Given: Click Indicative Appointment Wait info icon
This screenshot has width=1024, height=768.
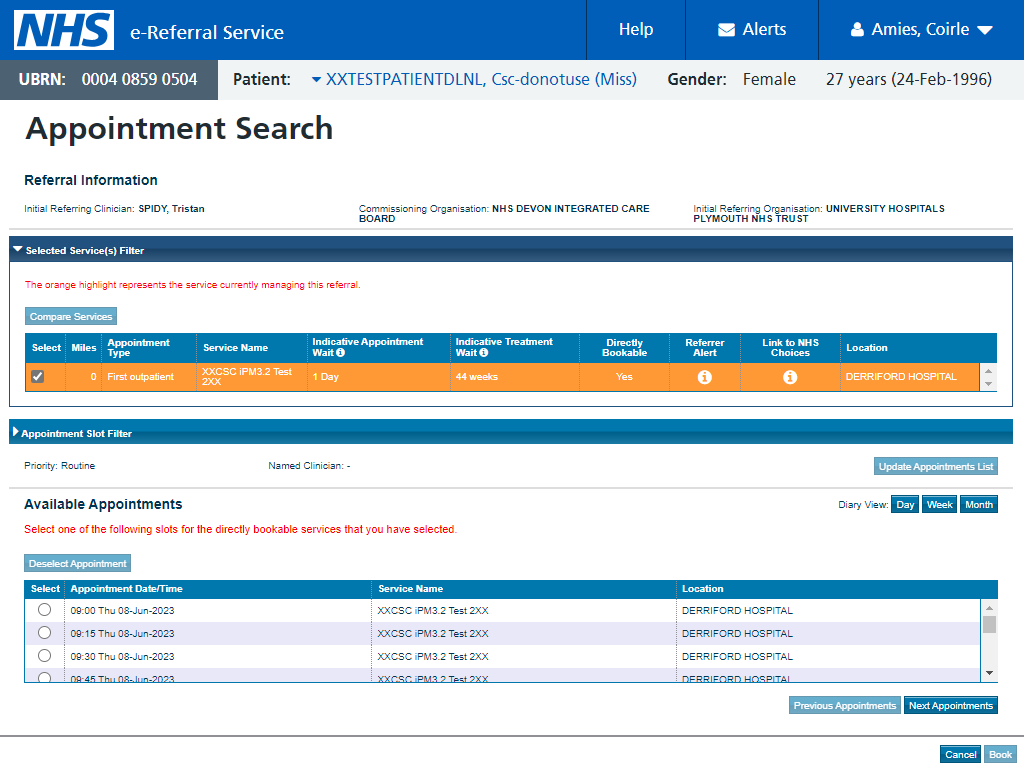Looking at the screenshot, I should click(340, 353).
